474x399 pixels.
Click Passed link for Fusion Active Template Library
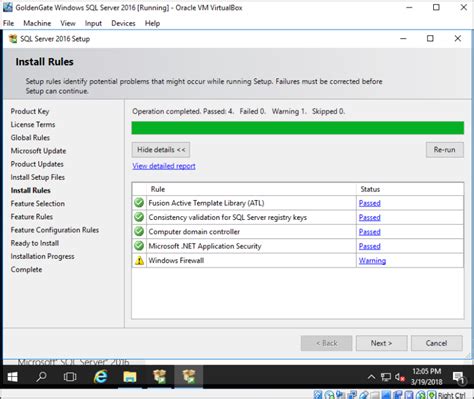(x=369, y=203)
